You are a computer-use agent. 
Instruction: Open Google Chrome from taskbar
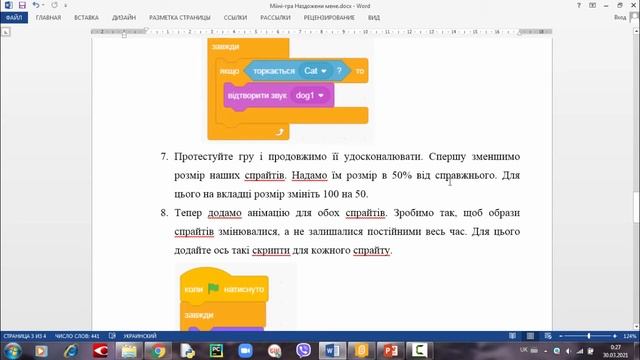coord(158,351)
